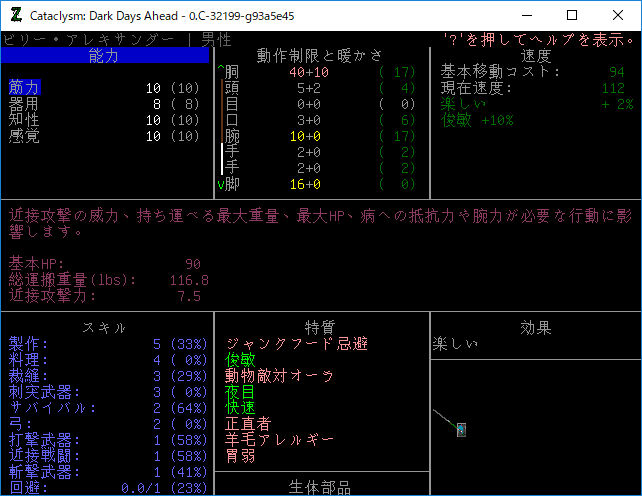The height and width of the screenshot is (496, 642).
Task: Choose the 羊毛アレルギー trait
Action: point(280,440)
